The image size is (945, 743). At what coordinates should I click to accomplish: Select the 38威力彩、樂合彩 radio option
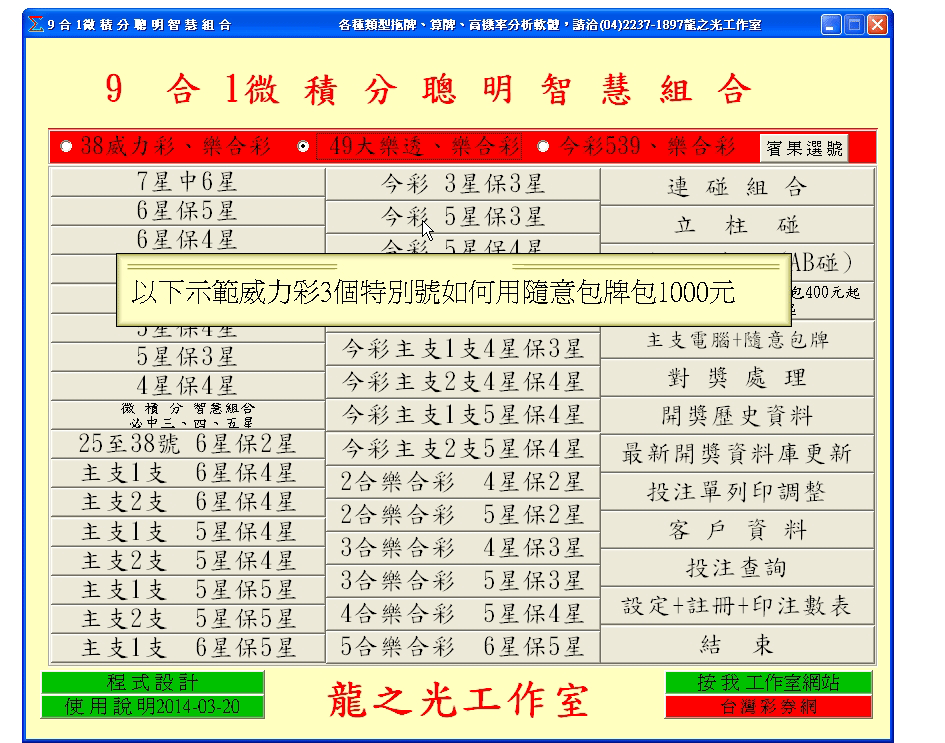pyautogui.click(x=166, y=146)
